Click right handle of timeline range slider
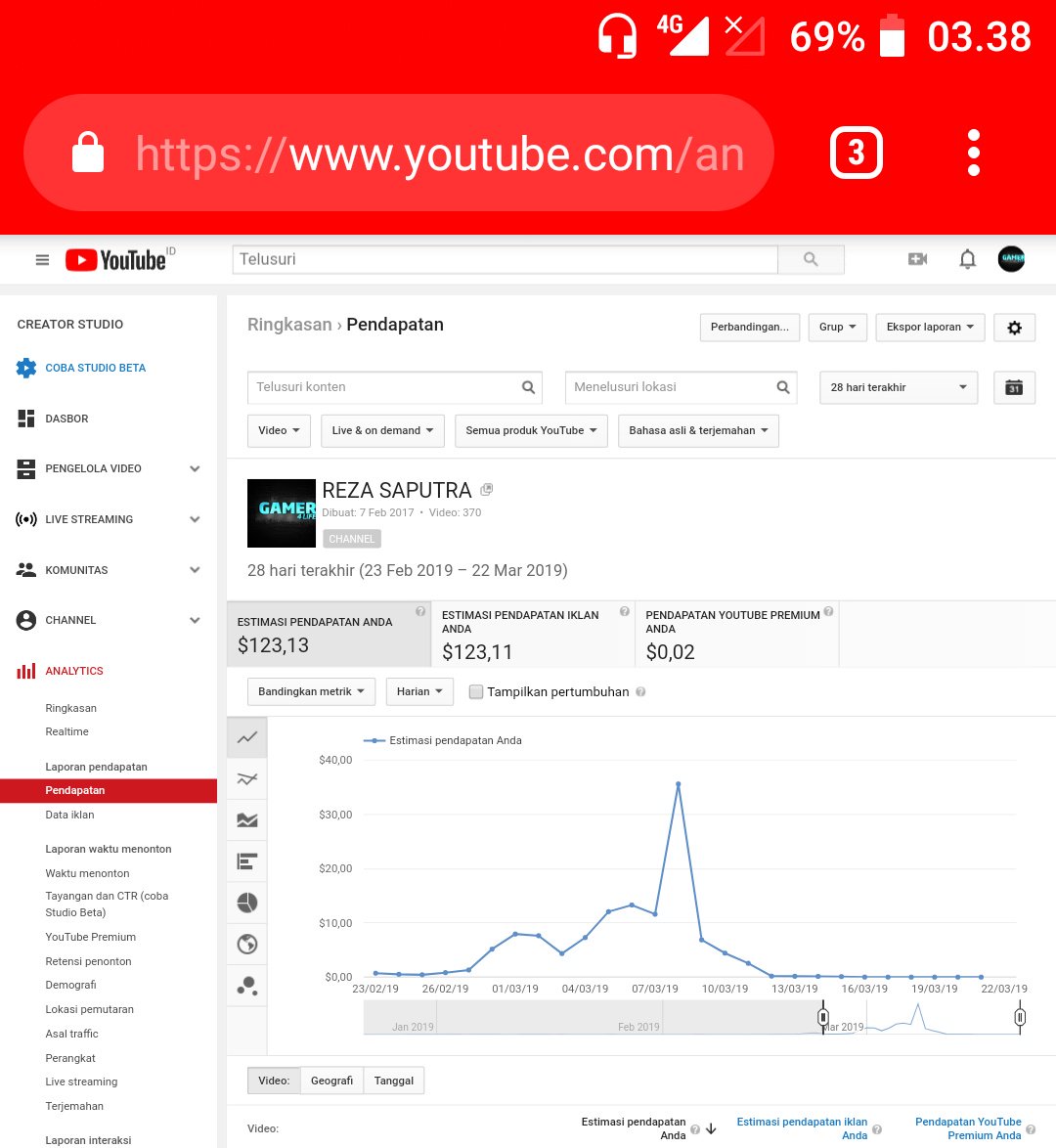This screenshot has height=1148, width=1056. (1020, 1017)
